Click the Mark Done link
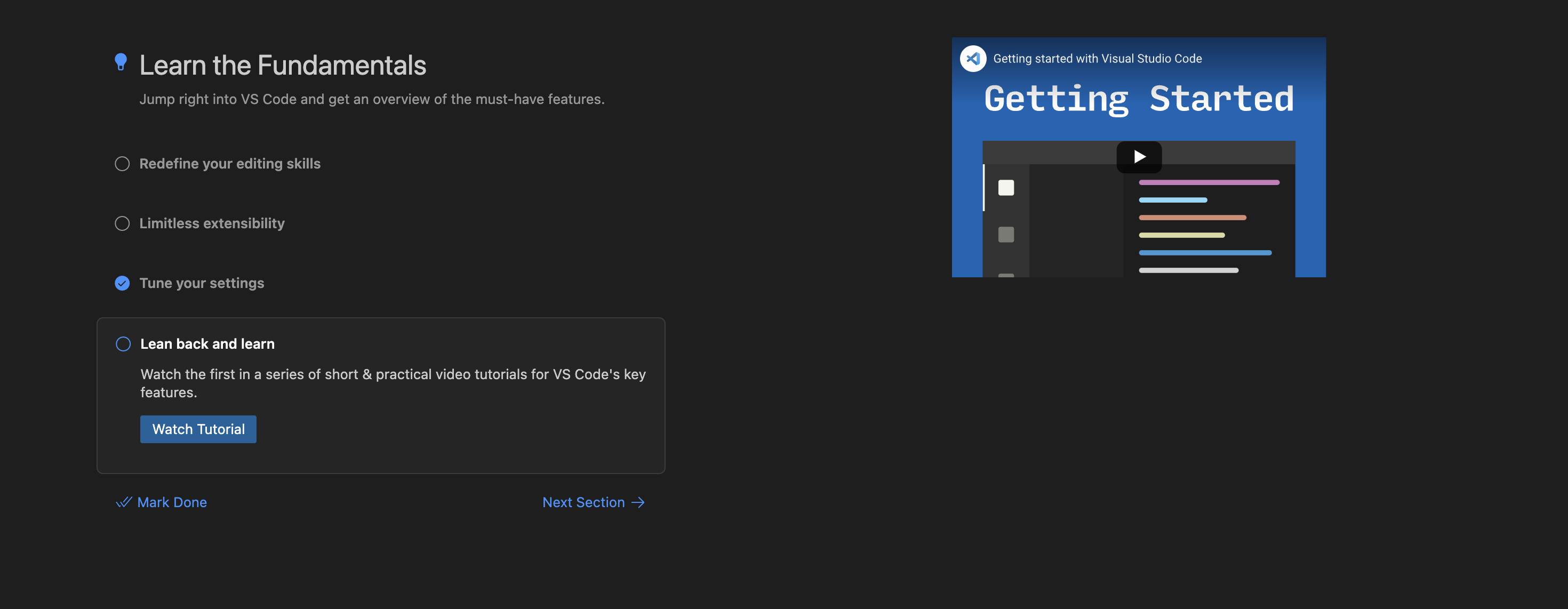The height and width of the screenshot is (609, 1568). point(172,502)
